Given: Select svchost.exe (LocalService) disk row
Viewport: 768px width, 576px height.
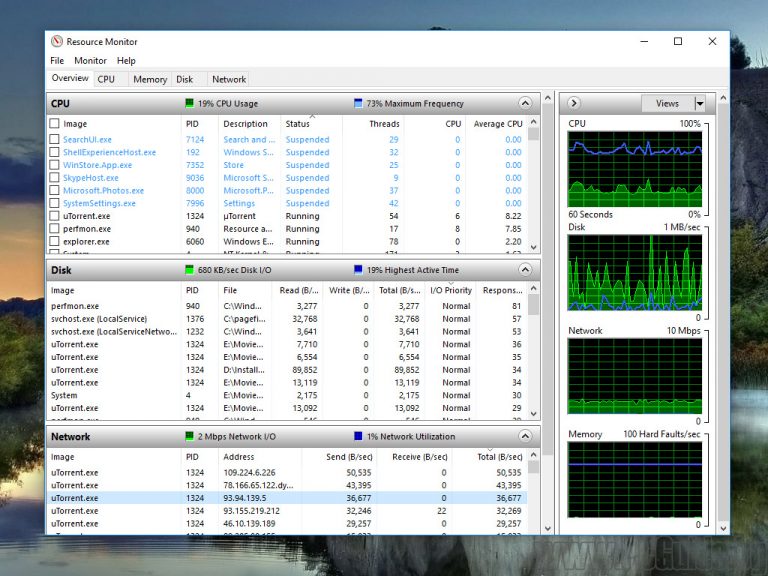Looking at the screenshot, I should tap(287, 319).
